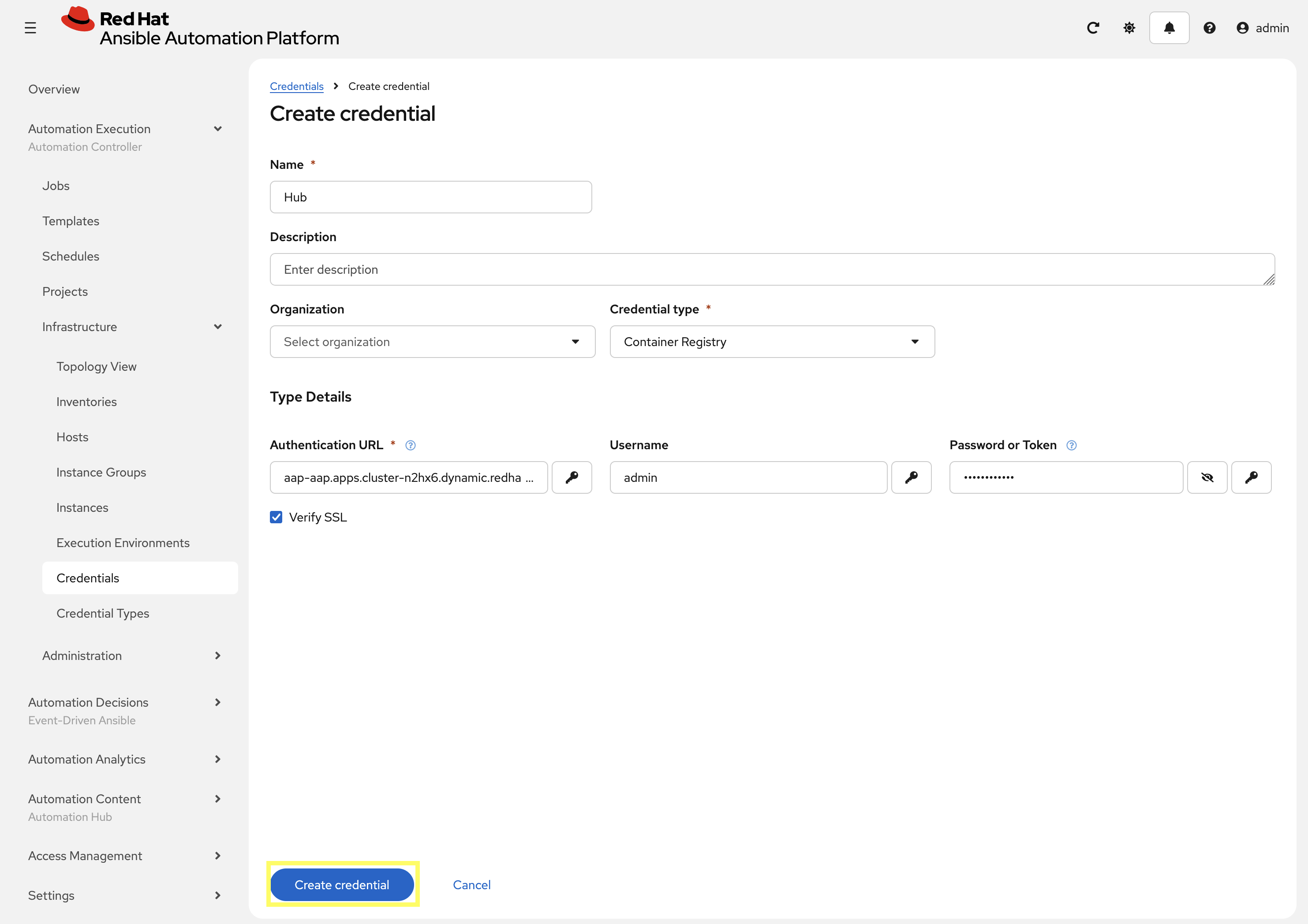Collapse the Infrastructure section chevron

tap(218, 326)
